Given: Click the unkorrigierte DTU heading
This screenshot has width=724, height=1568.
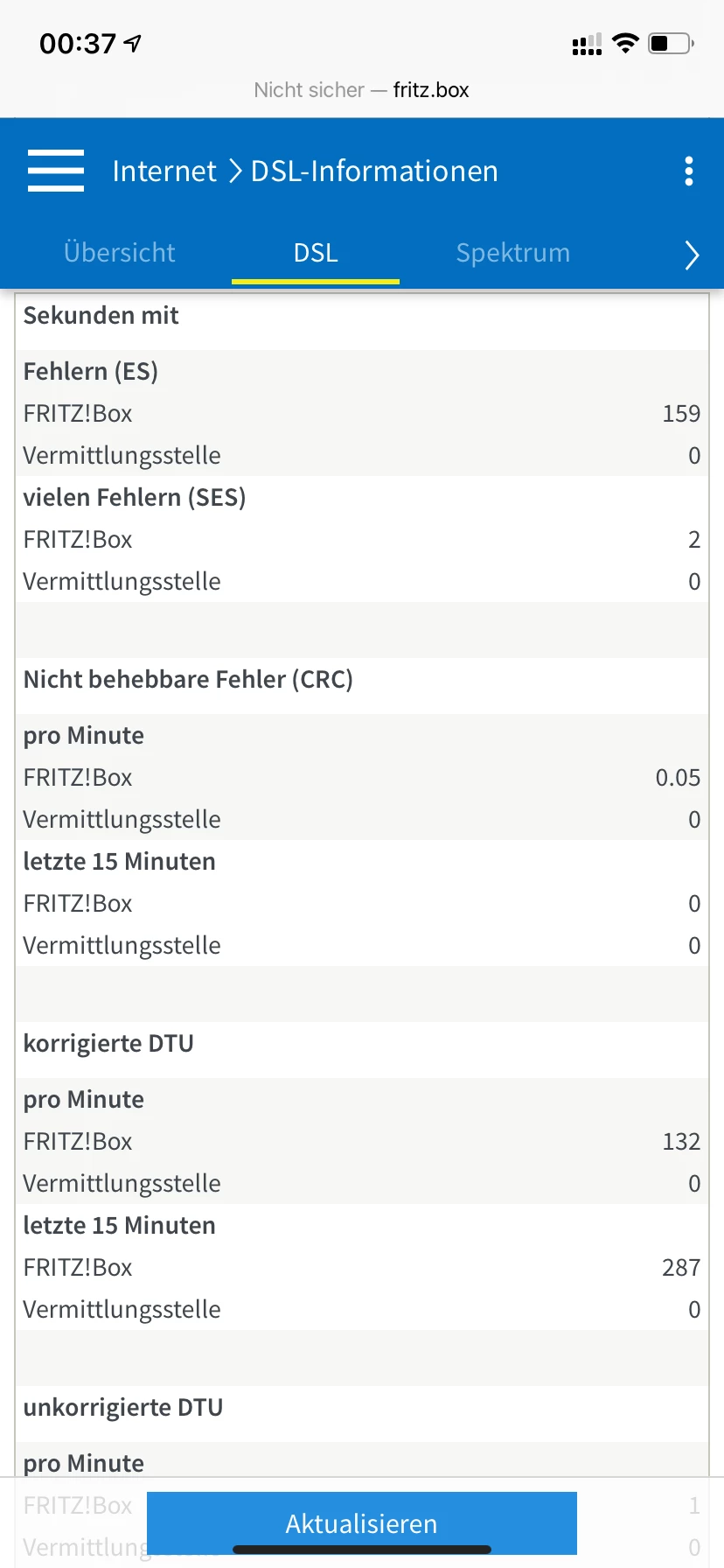Looking at the screenshot, I should click(123, 1408).
